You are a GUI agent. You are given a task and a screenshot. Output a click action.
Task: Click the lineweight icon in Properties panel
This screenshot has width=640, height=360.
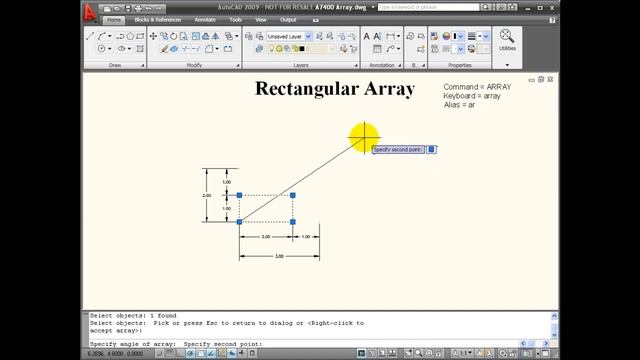coord(471,36)
